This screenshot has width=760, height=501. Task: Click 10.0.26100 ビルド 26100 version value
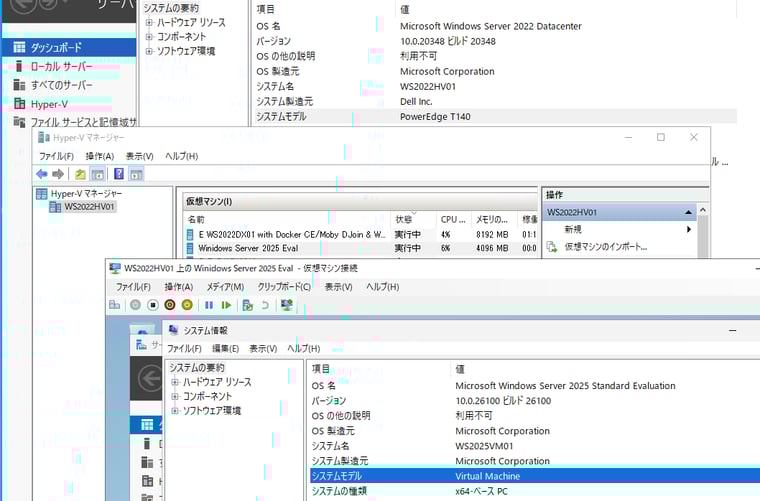(503, 401)
